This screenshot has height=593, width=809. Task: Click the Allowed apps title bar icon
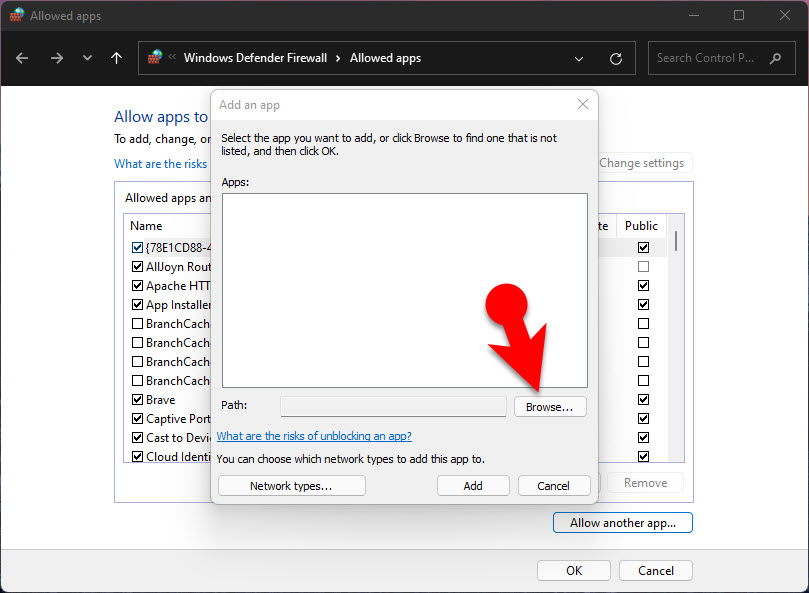pos(17,15)
